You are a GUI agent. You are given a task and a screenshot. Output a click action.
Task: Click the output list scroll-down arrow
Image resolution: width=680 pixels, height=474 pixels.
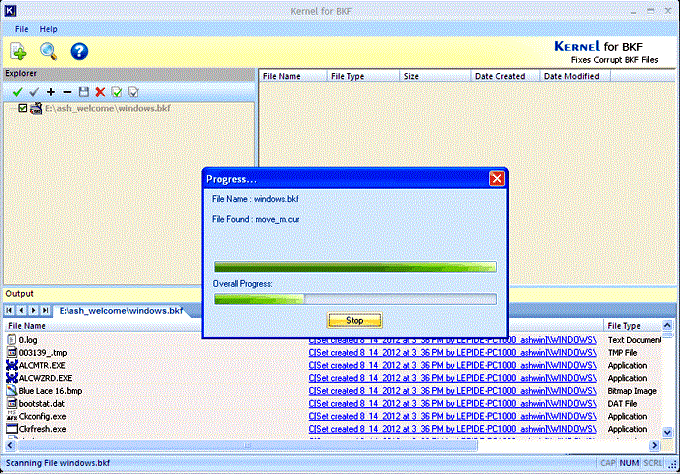click(667, 432)
